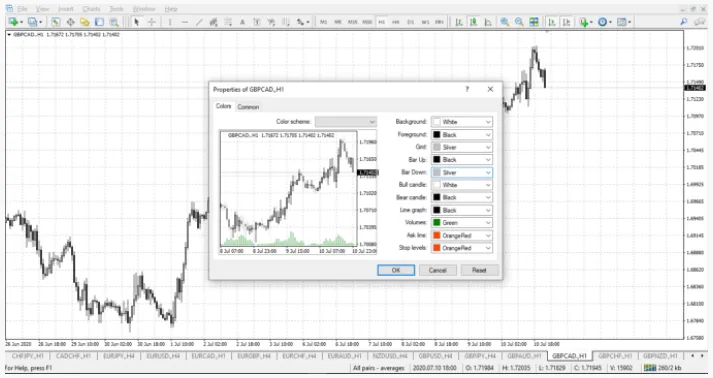Select the Cursor arrow tool
Screen dimensions: 713x378
(x=136, y=22)
